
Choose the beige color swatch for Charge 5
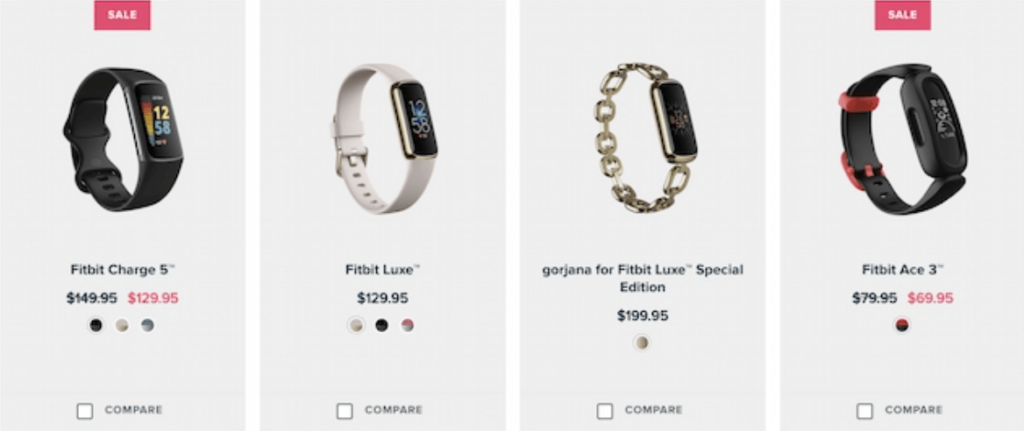(122, 325)
